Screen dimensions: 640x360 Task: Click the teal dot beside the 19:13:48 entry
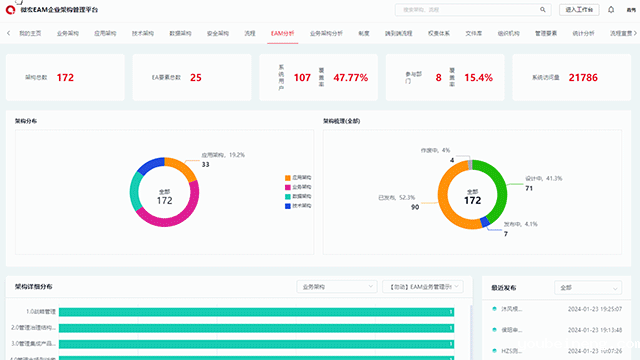pos(494,330)
